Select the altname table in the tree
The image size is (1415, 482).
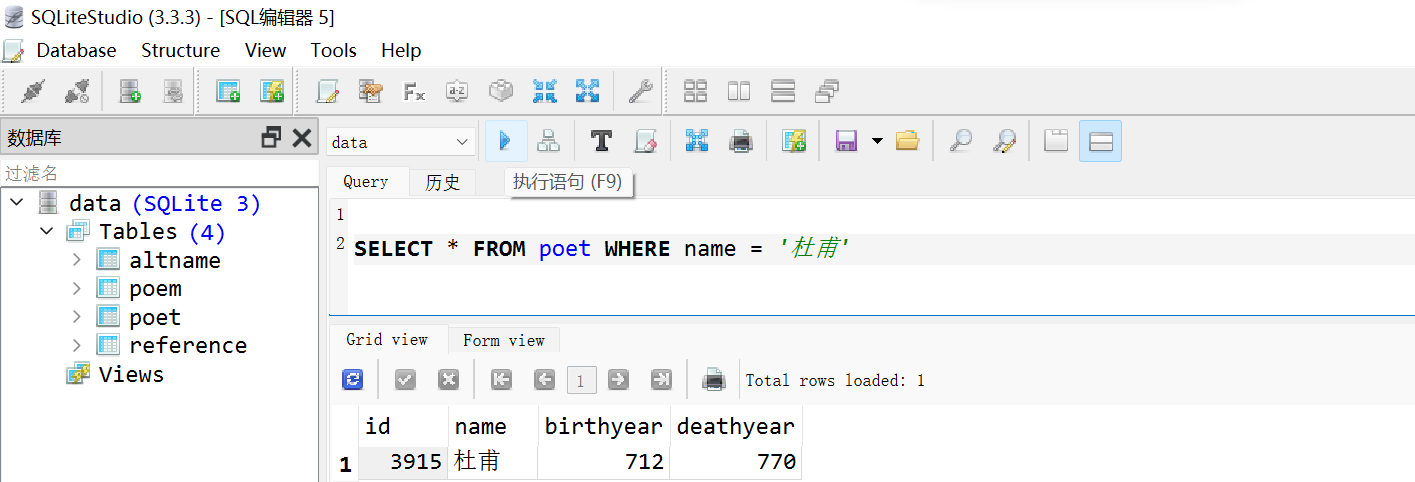[x=175, y=260]
